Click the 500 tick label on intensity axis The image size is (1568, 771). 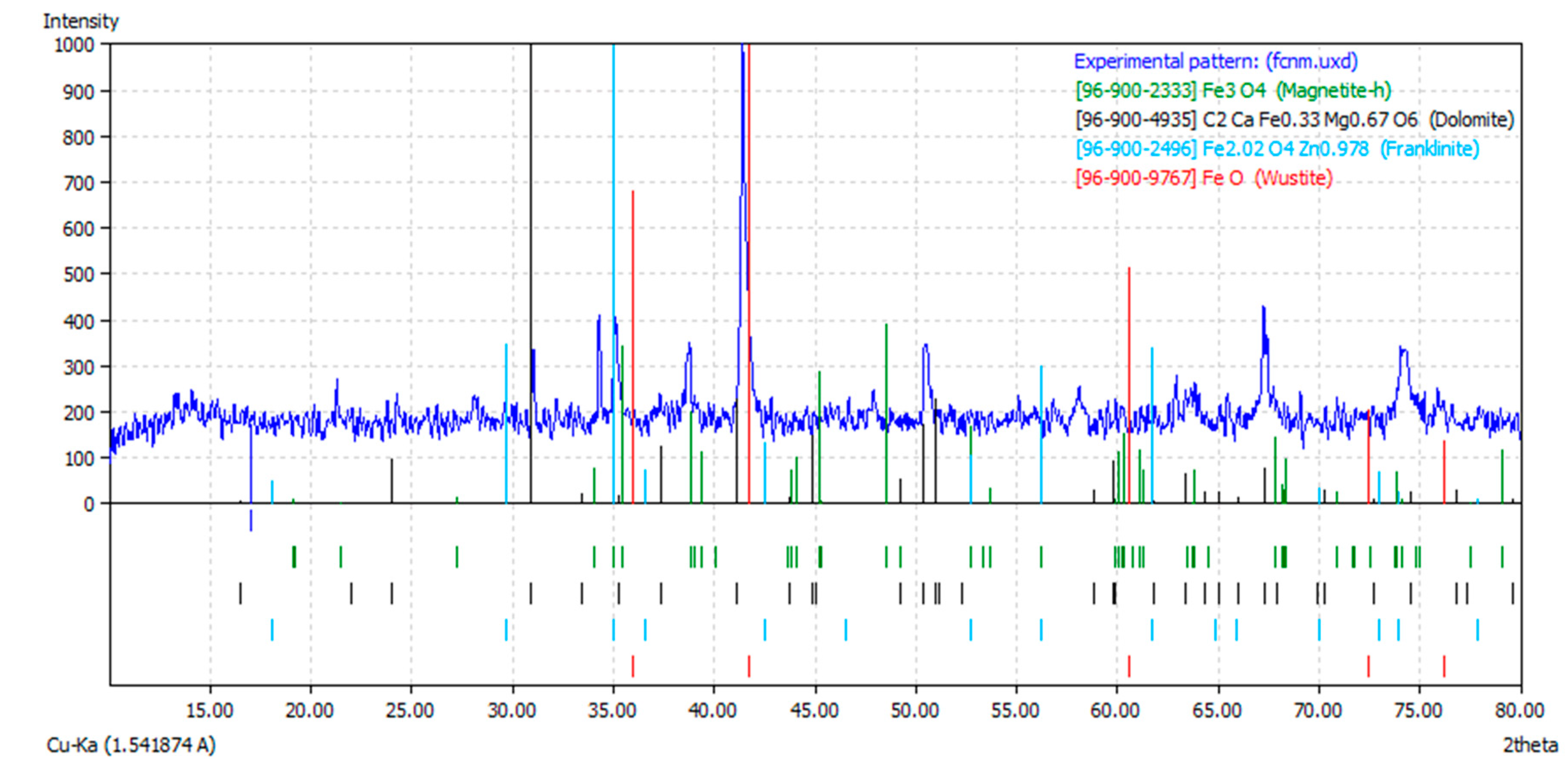[79, 275]
